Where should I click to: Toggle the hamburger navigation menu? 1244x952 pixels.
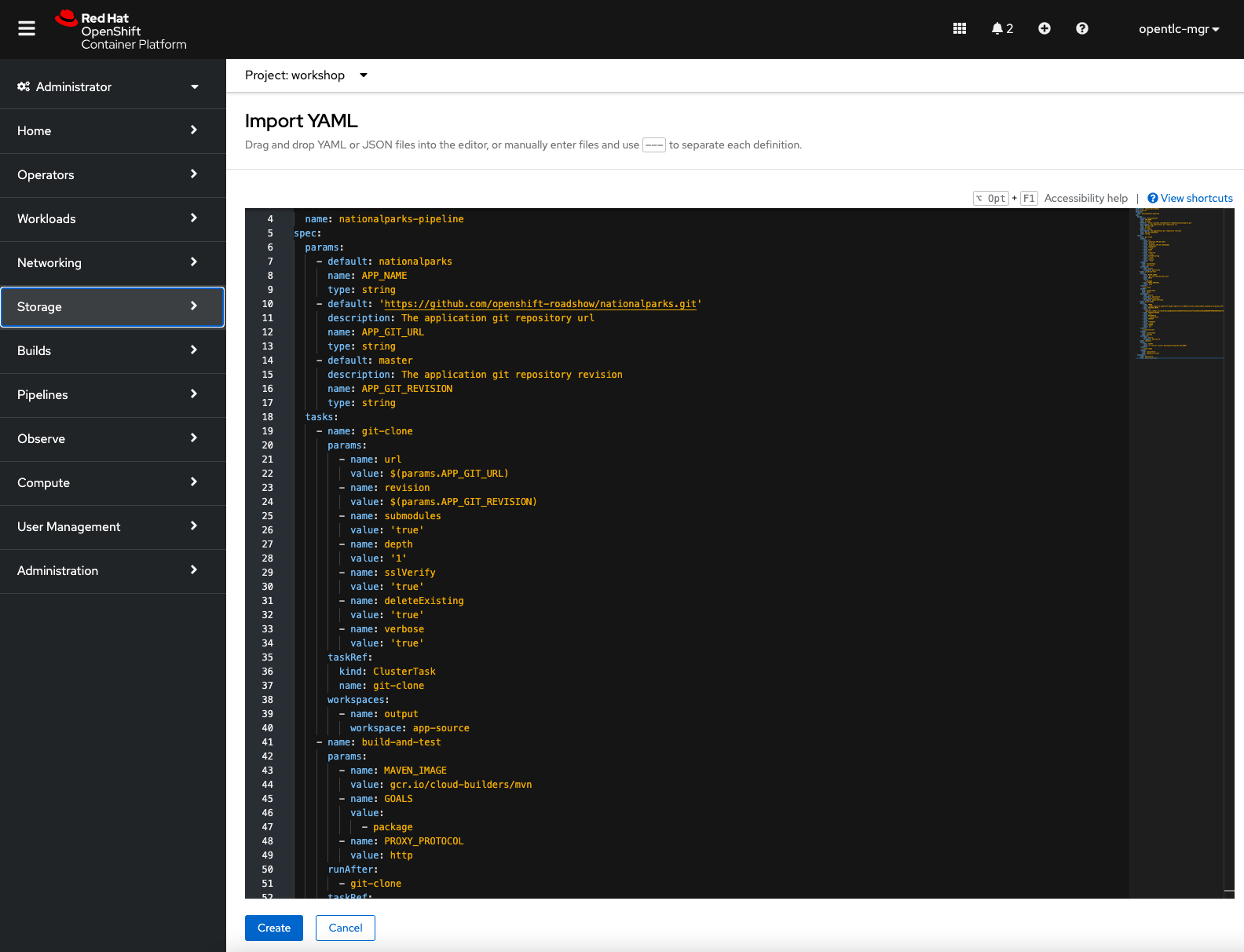[x=27, y=29]
